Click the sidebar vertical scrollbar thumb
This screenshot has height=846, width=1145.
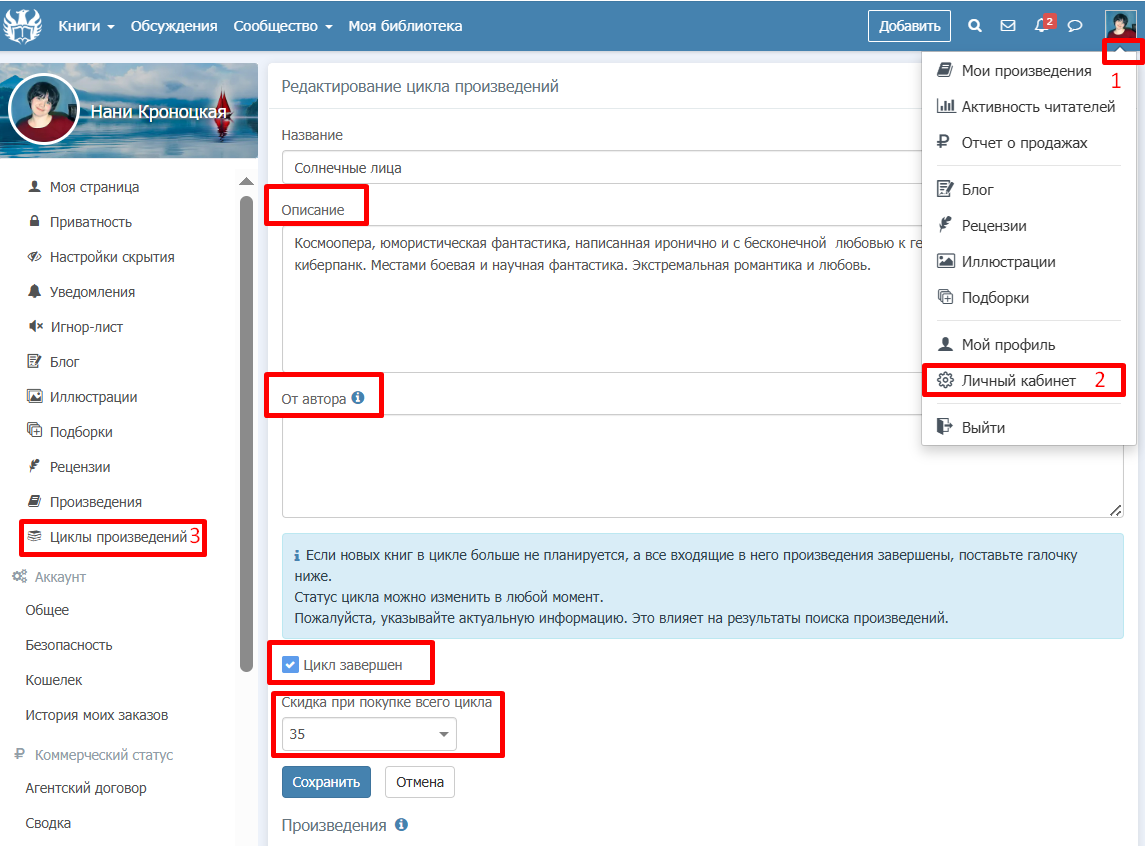click(246, 433)
